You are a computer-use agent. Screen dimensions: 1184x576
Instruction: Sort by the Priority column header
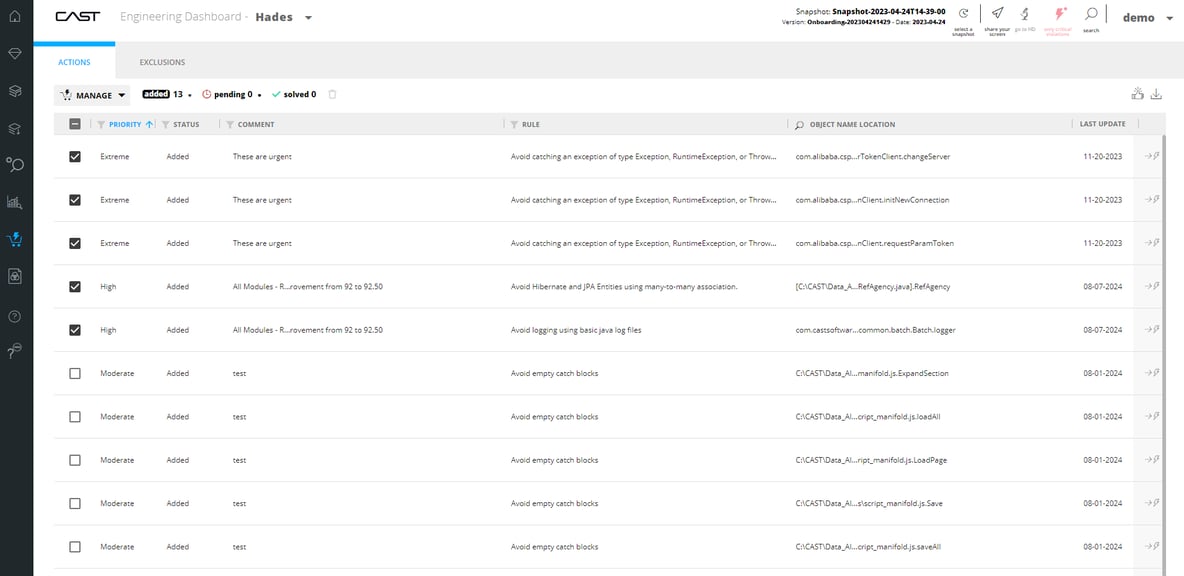click(125, 125)
